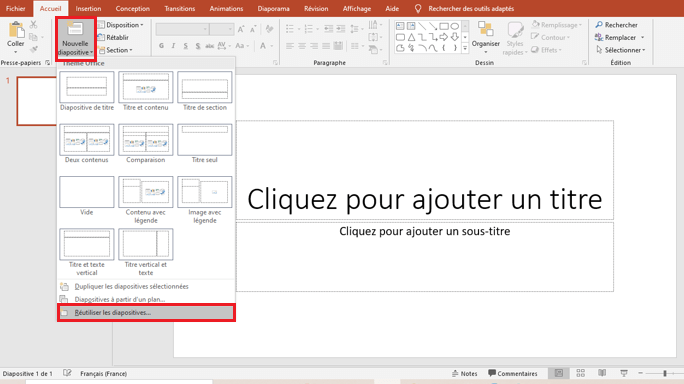
Task: Toggle bold (G) formatting
Action: [x=161, y=46]
